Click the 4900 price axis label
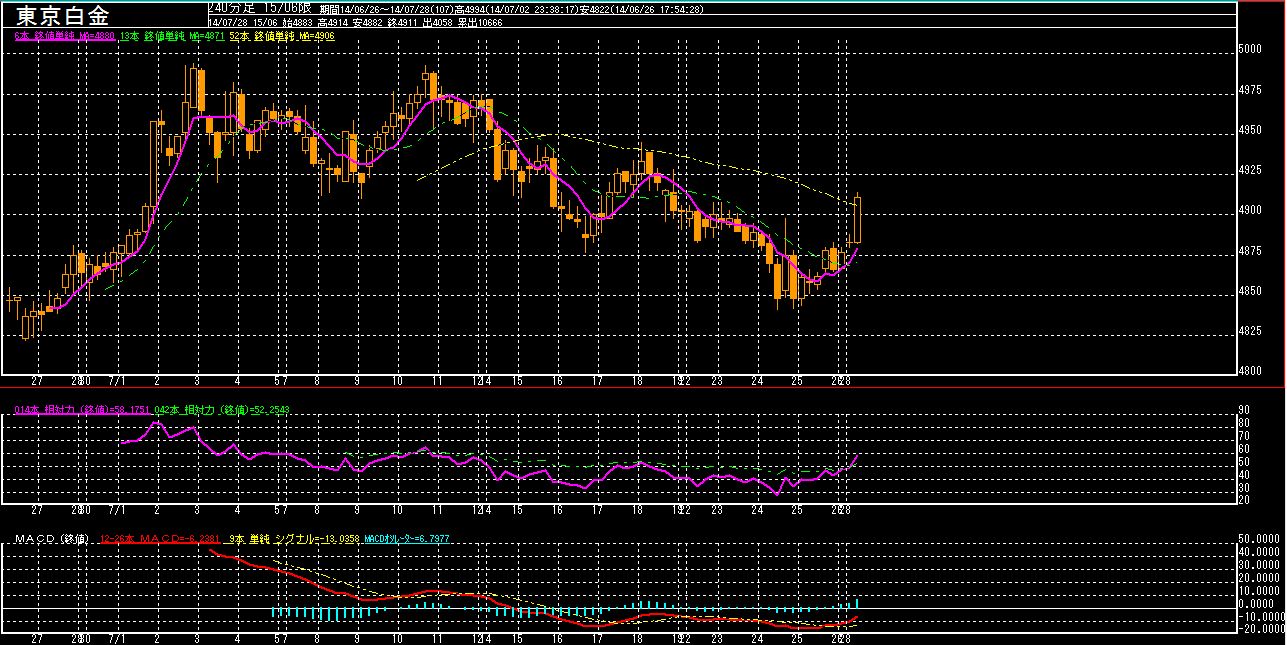Image resolution: width=1287 pixels, height=645 pixels. coord(1251,210)
